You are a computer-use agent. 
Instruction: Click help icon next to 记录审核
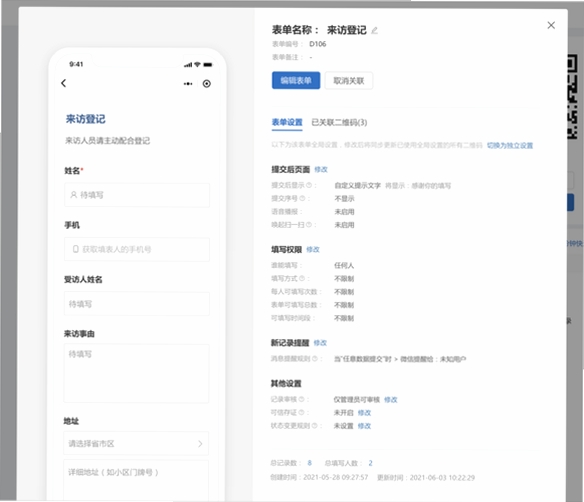coord(301,399)
